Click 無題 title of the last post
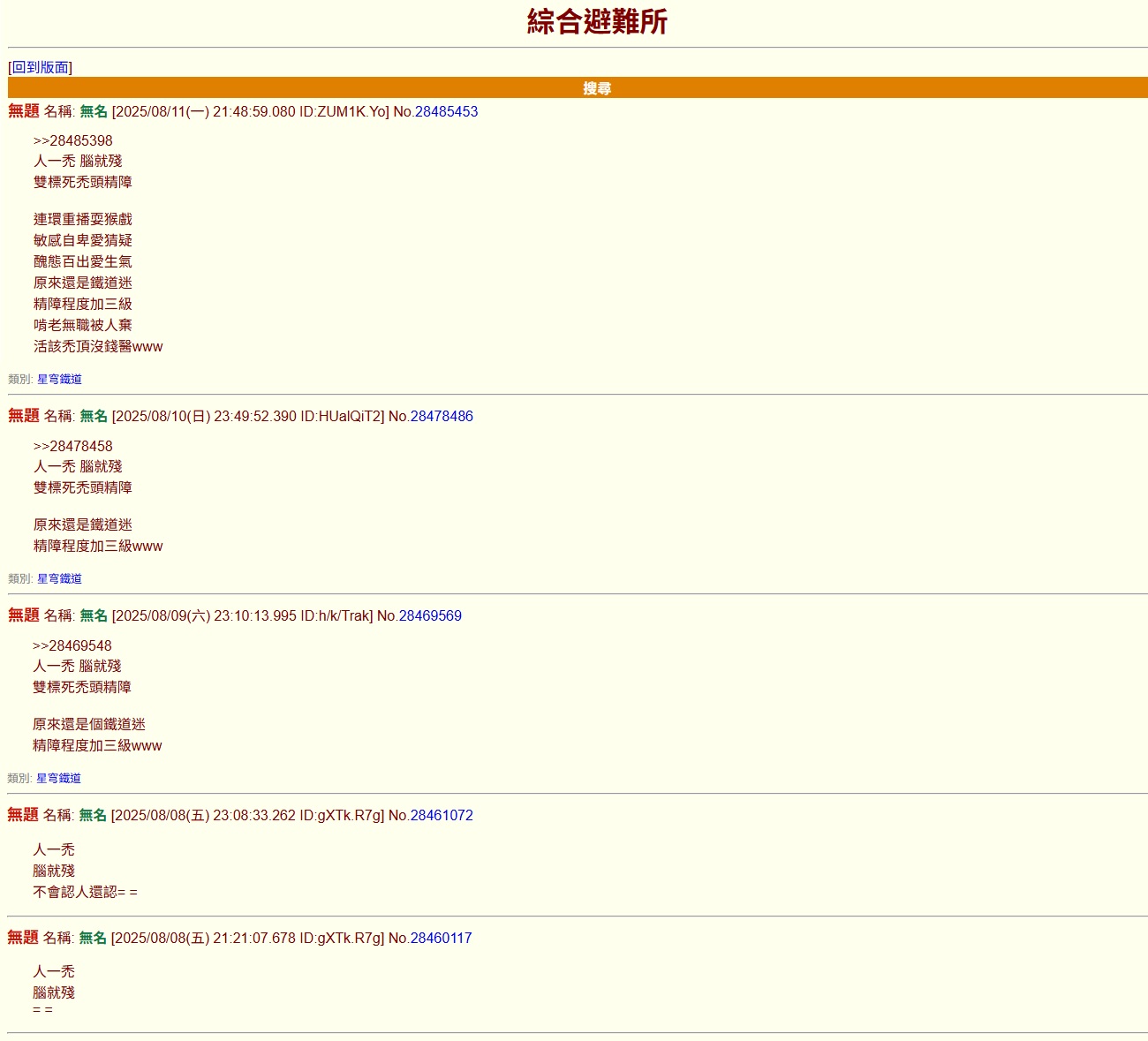 coord(23,937)
